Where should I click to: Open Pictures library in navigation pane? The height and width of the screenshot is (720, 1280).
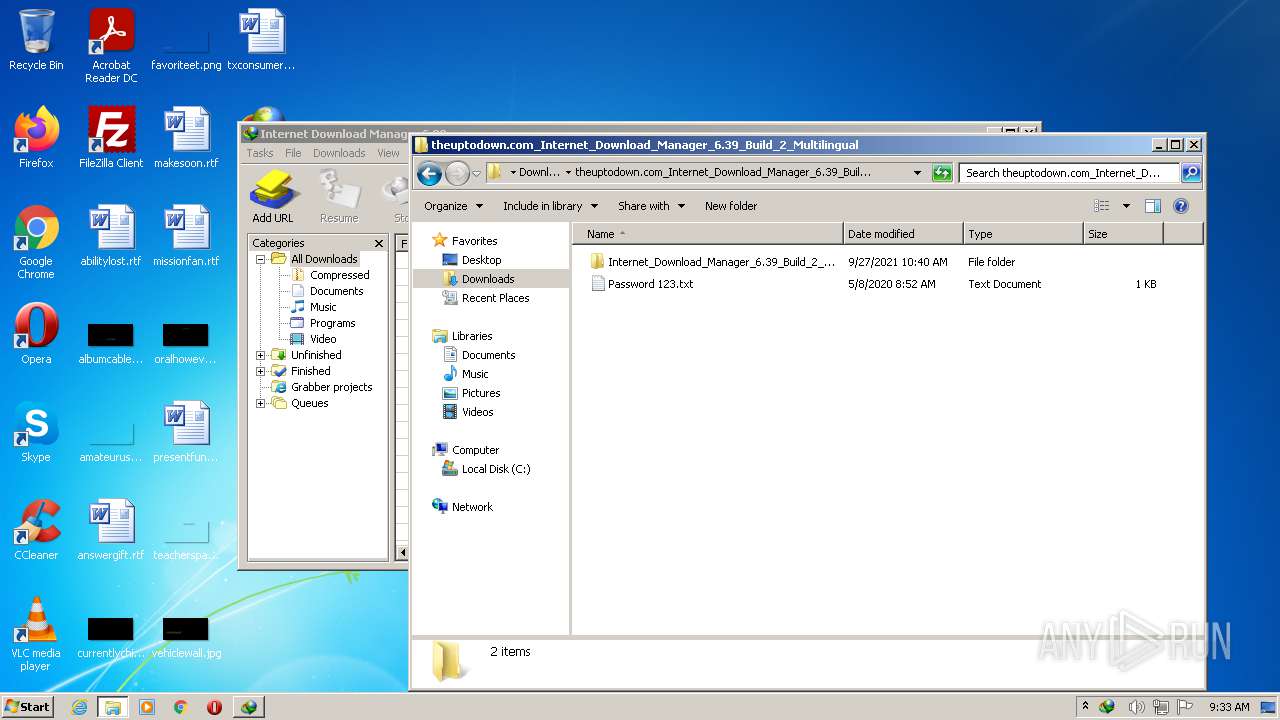tap(481, 393)
